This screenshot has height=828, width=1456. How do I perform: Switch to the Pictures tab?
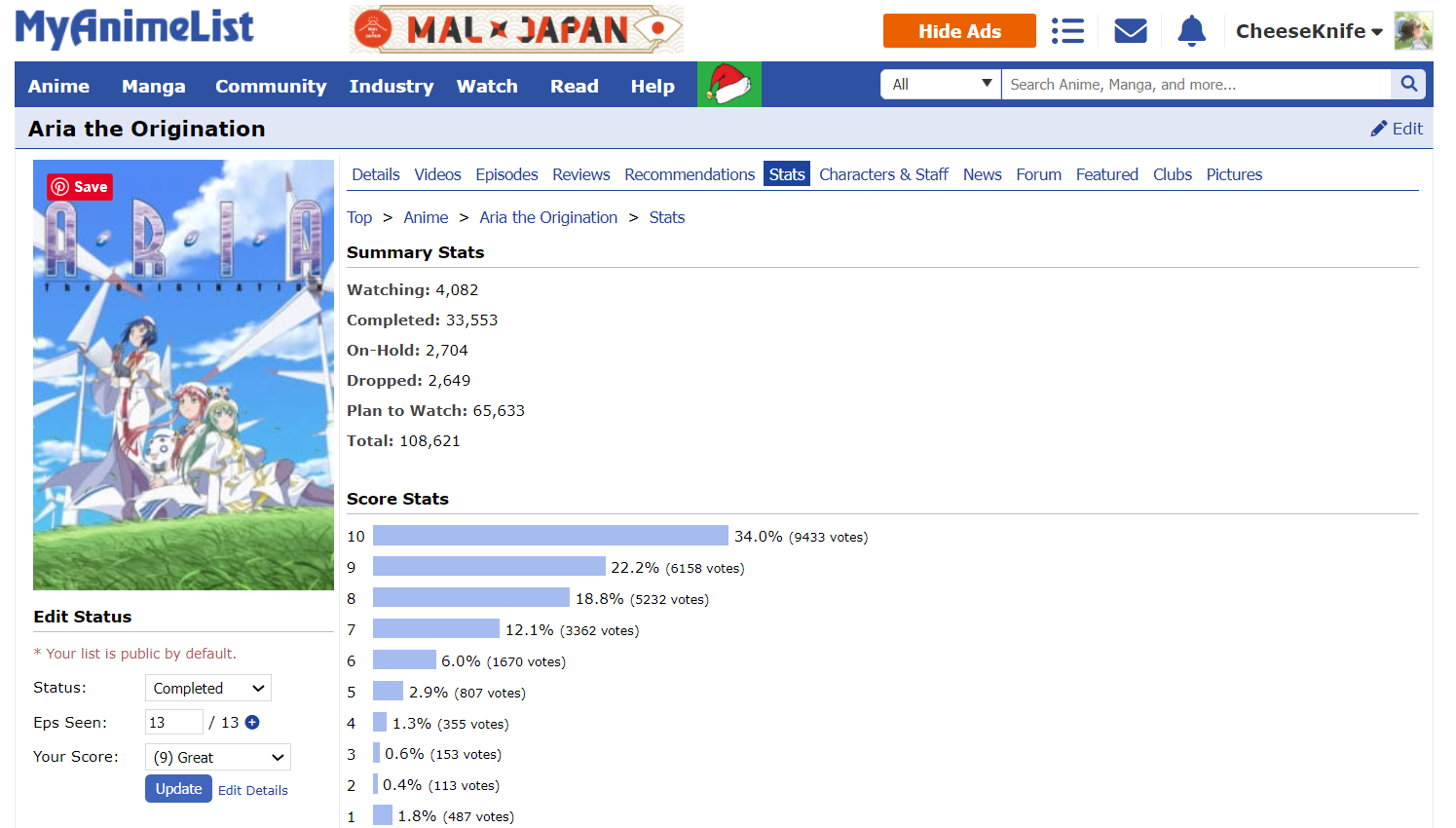1234,174
